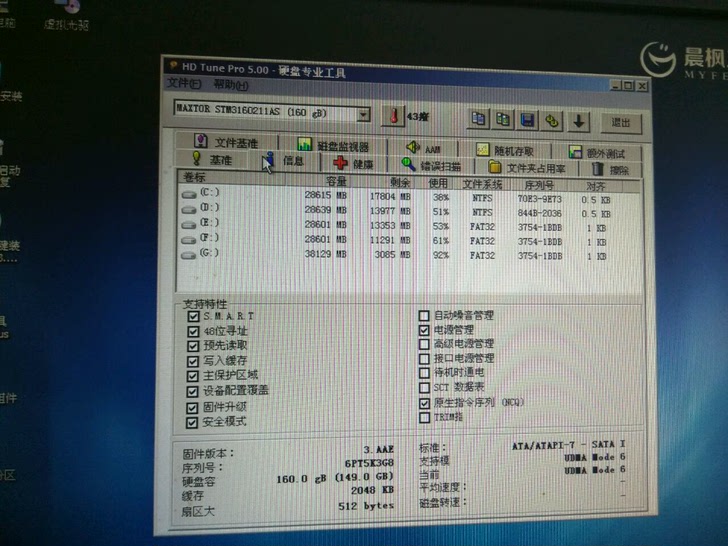This screenshot has height=546, width=728.
Task: Click the E: drive icon in the volume list
Action: click(x=189, y=225)
